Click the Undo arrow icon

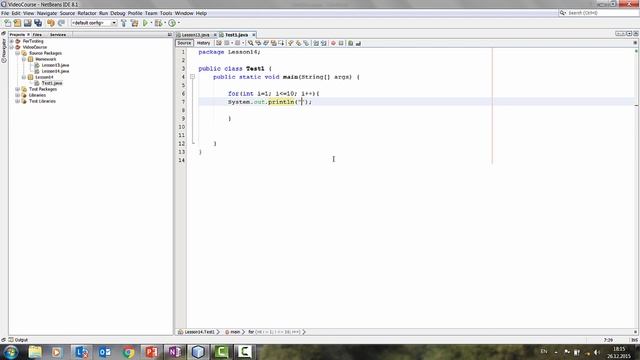(x=51, y=23)
